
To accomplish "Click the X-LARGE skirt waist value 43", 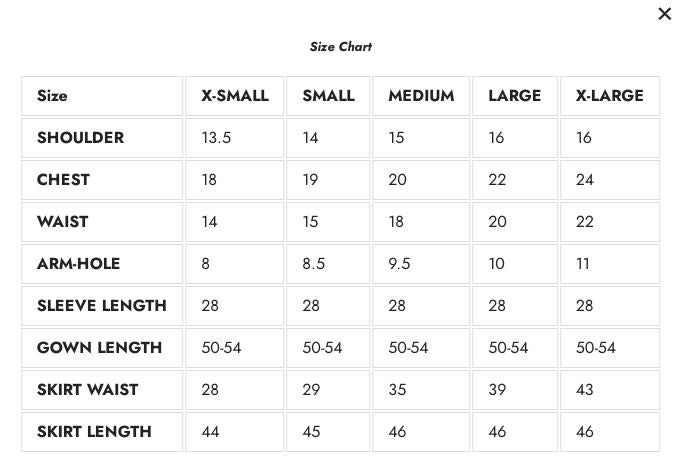I will [x=584, y=390].
